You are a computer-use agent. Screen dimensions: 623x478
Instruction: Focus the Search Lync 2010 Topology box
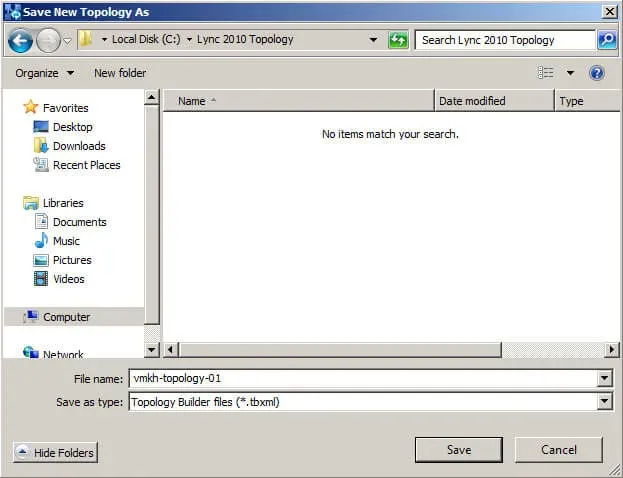click(x=505, y=40)
